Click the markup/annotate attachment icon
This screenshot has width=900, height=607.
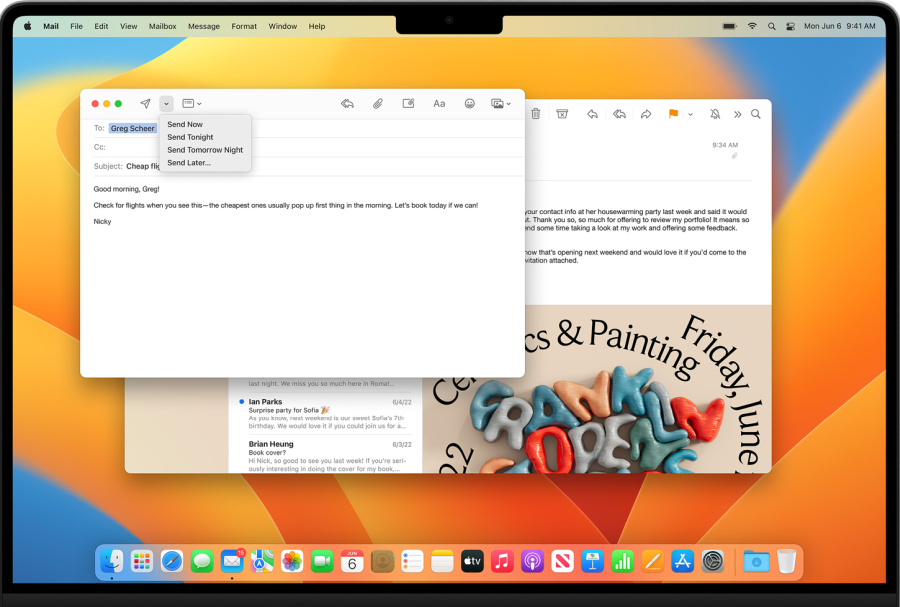(408, 103)
